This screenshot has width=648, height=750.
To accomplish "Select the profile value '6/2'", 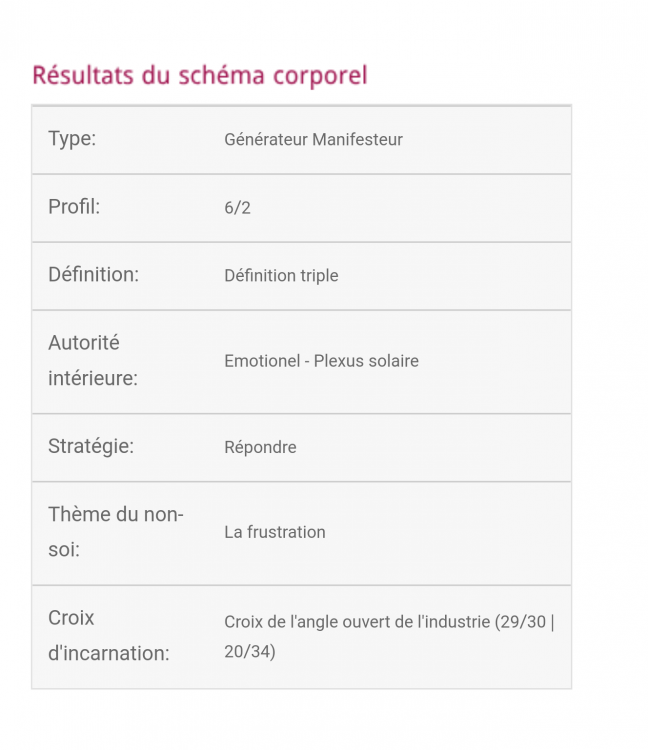I will [237, 208].
